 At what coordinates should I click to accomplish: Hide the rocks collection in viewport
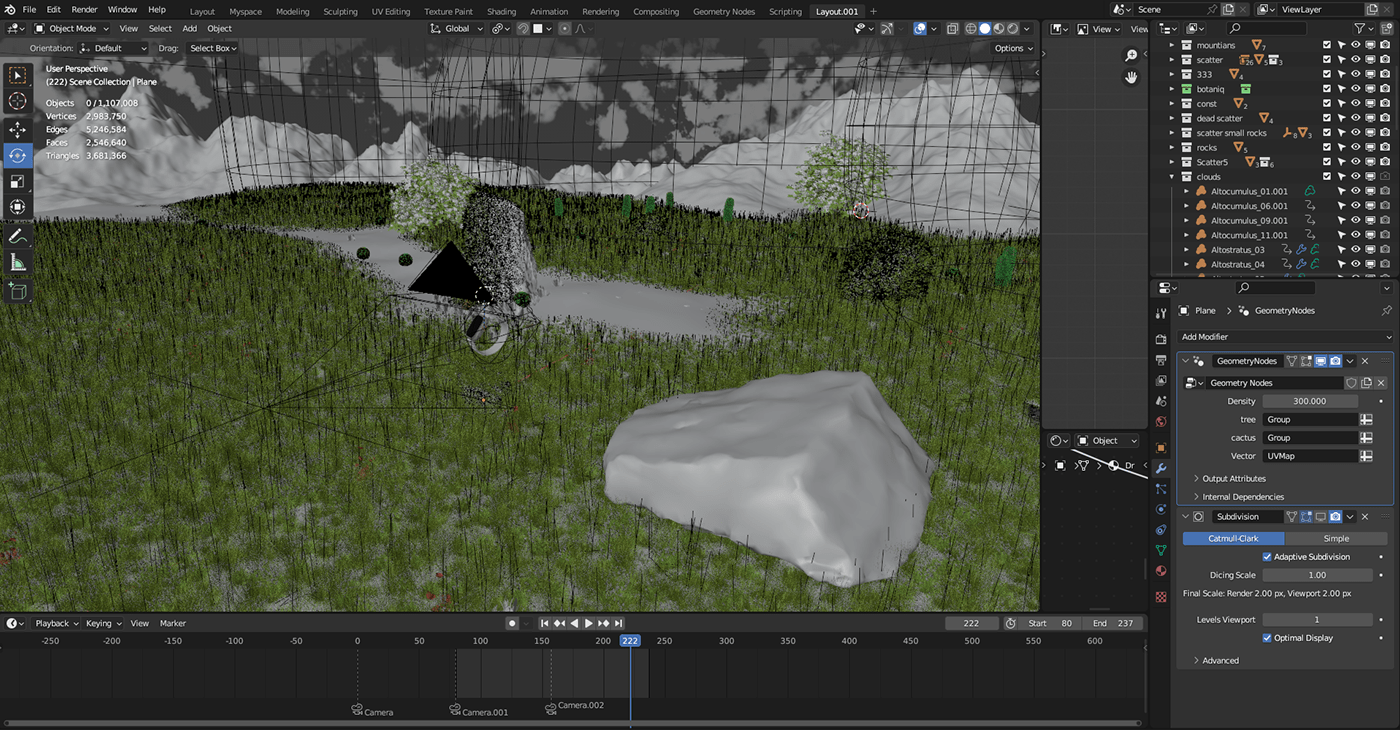(1356, 148)
